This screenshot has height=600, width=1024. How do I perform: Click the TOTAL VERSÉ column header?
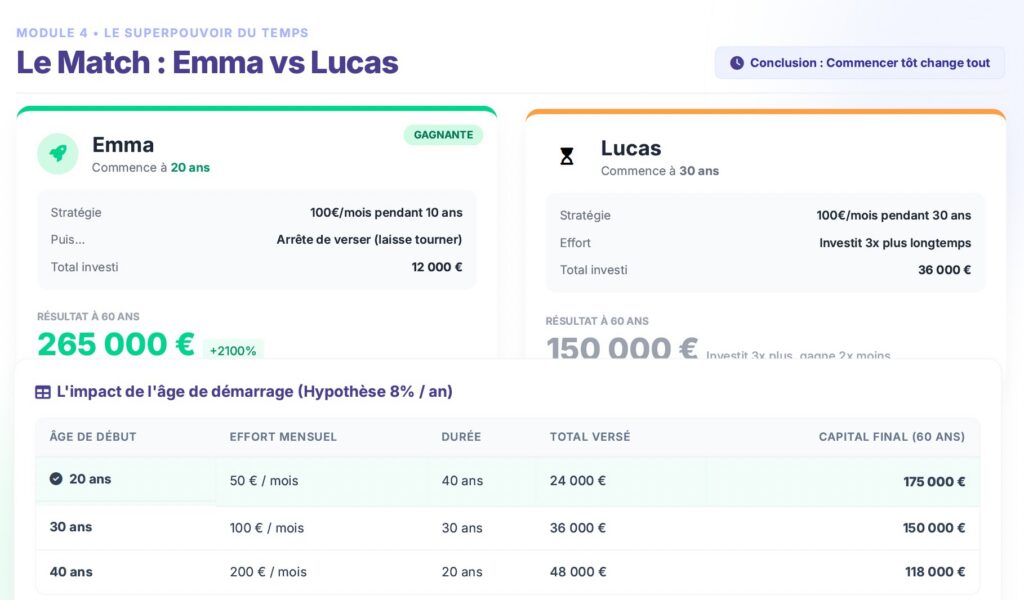click(x=590, y=437)
